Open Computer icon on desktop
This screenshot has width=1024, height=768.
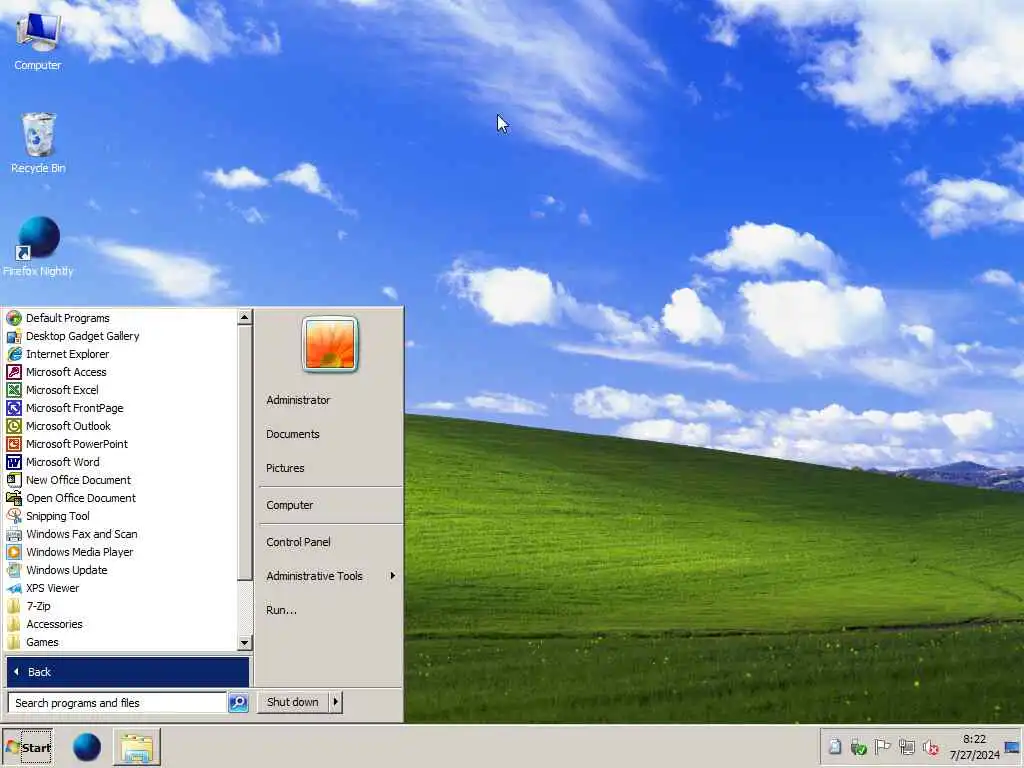point(38,40)
